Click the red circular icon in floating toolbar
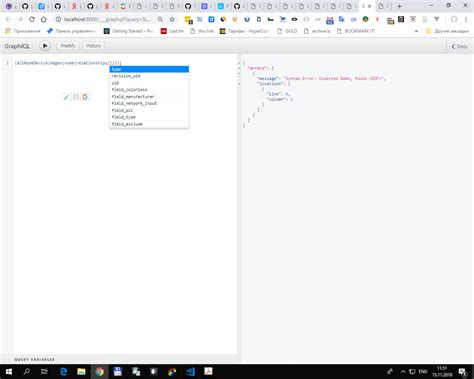The image size is (474, 379). pyautogui.click(x=85, y=97)
